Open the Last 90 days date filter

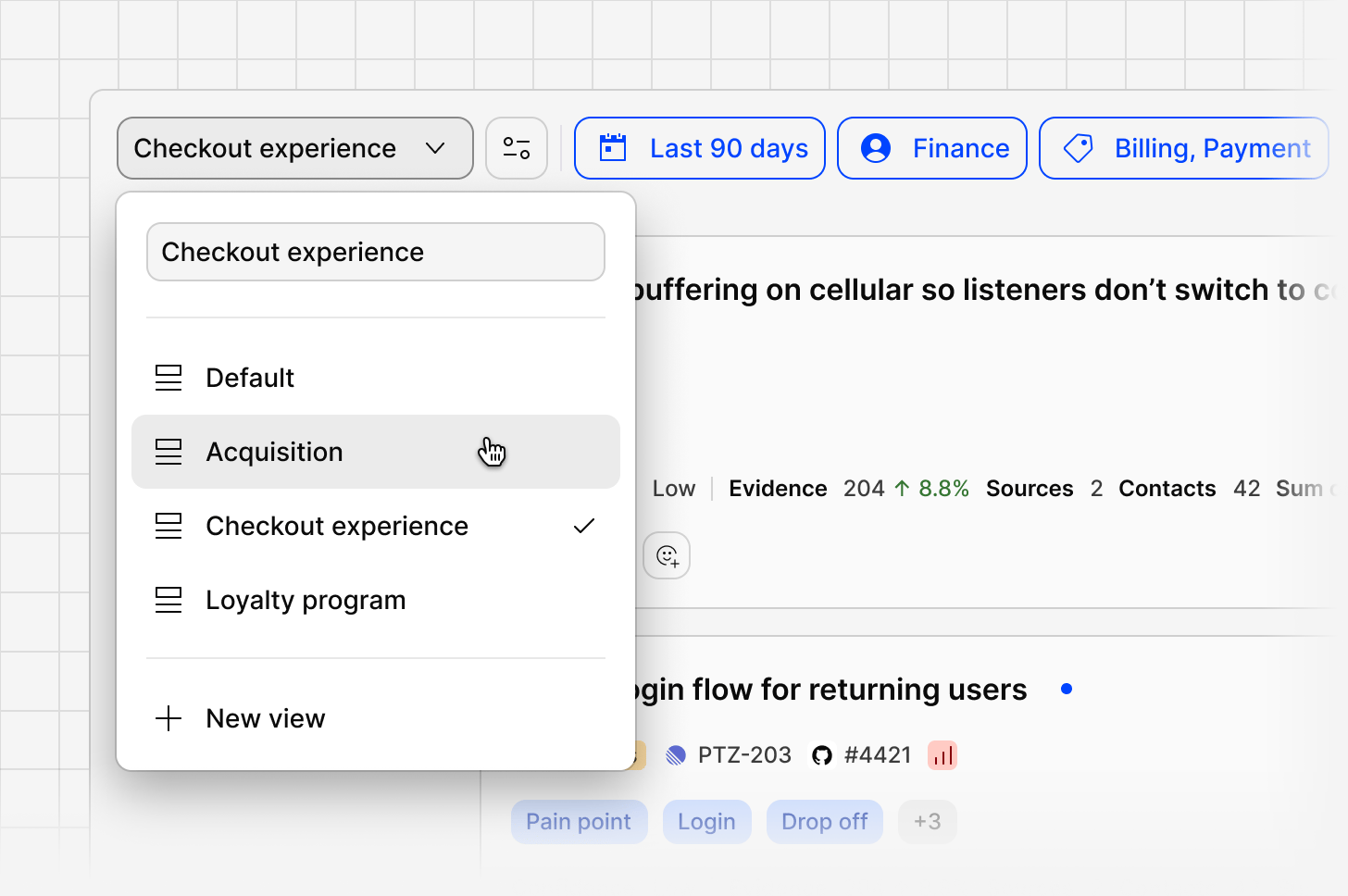tap(700, 148)
